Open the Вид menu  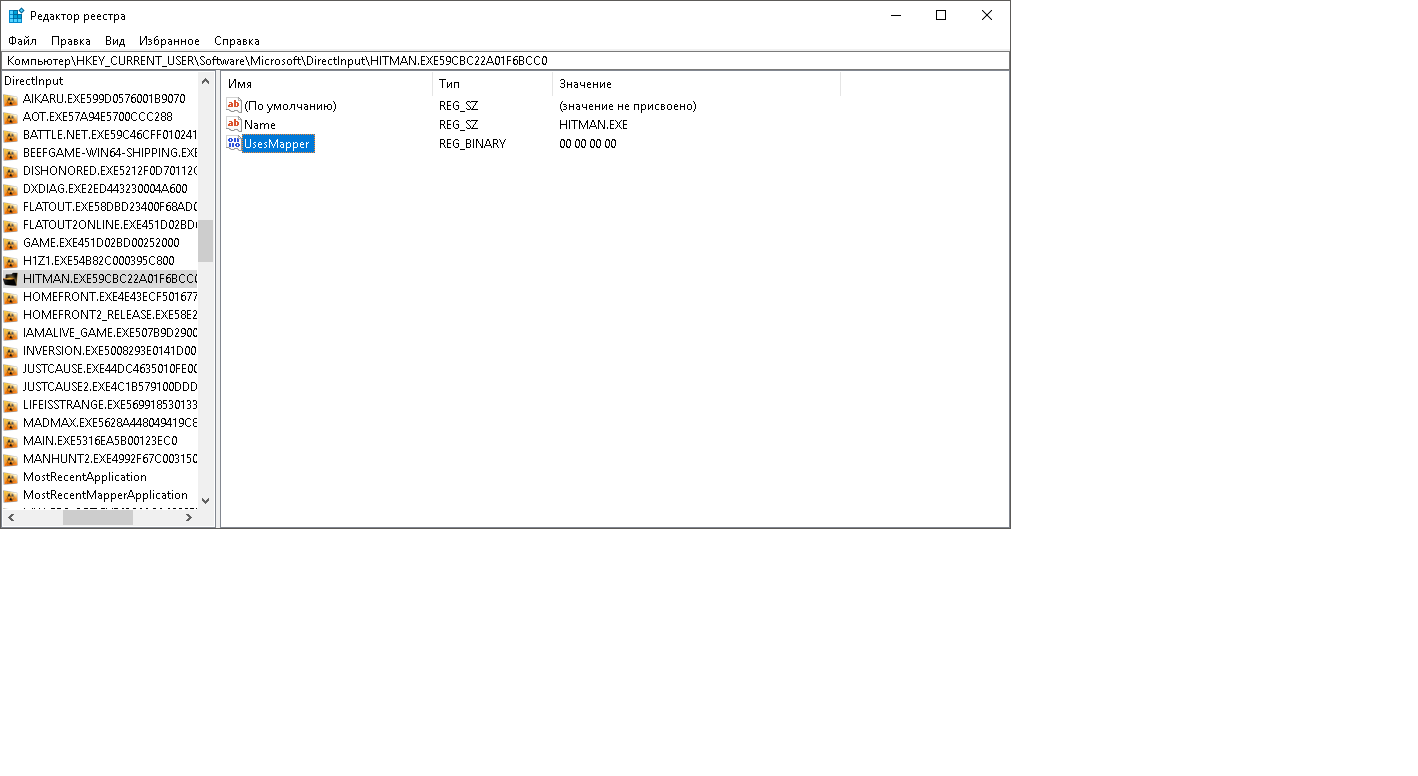(x=115, y=41)
